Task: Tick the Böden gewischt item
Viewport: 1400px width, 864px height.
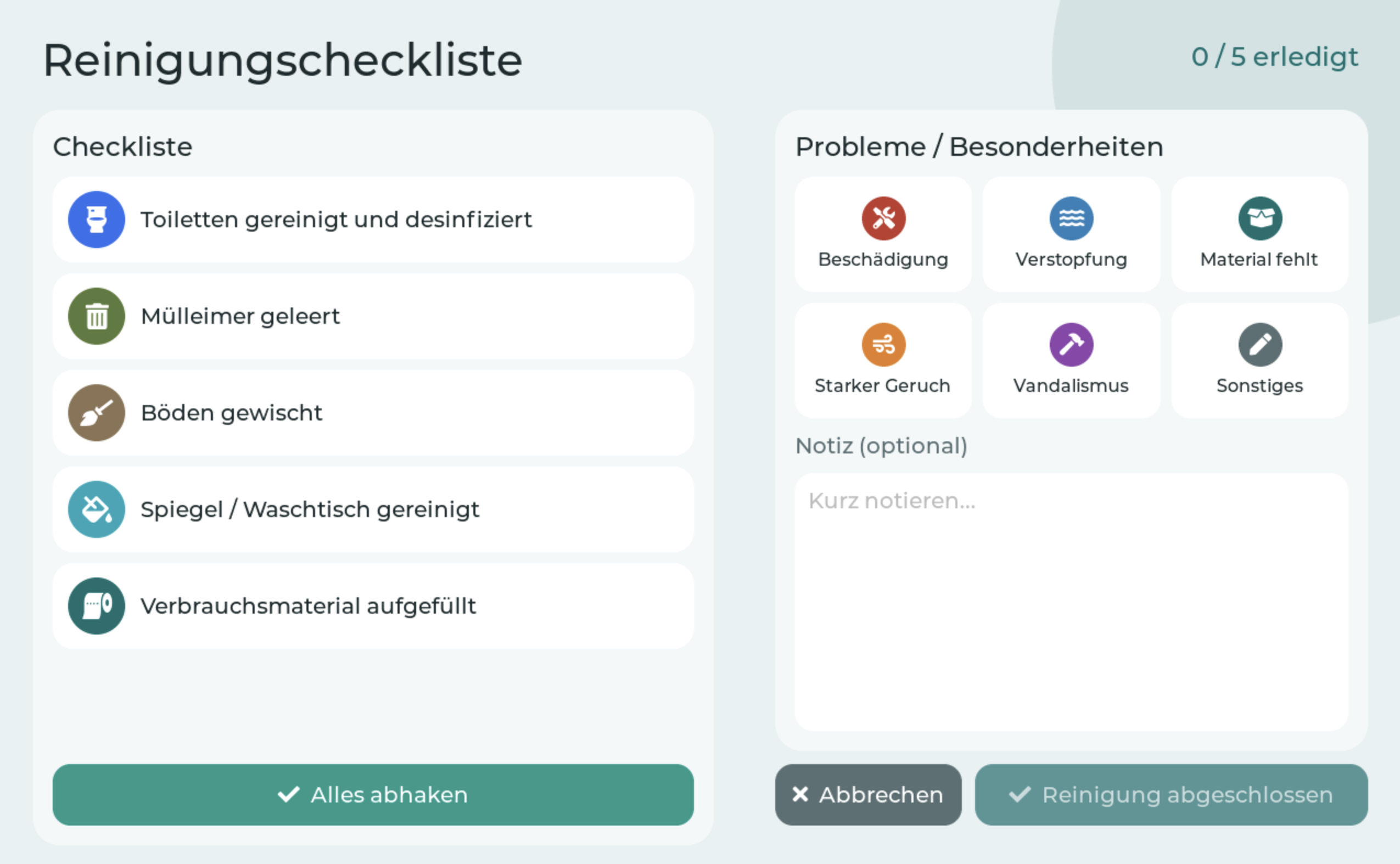Action: (x=373, y=413)
